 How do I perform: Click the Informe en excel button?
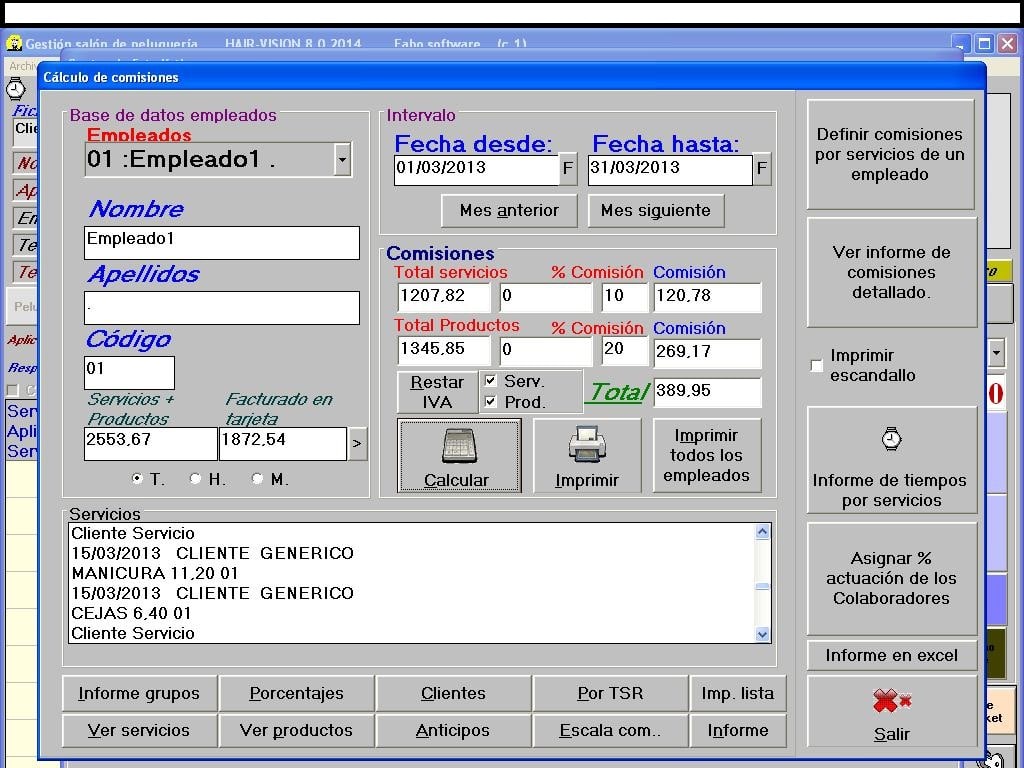click(891, 655)
